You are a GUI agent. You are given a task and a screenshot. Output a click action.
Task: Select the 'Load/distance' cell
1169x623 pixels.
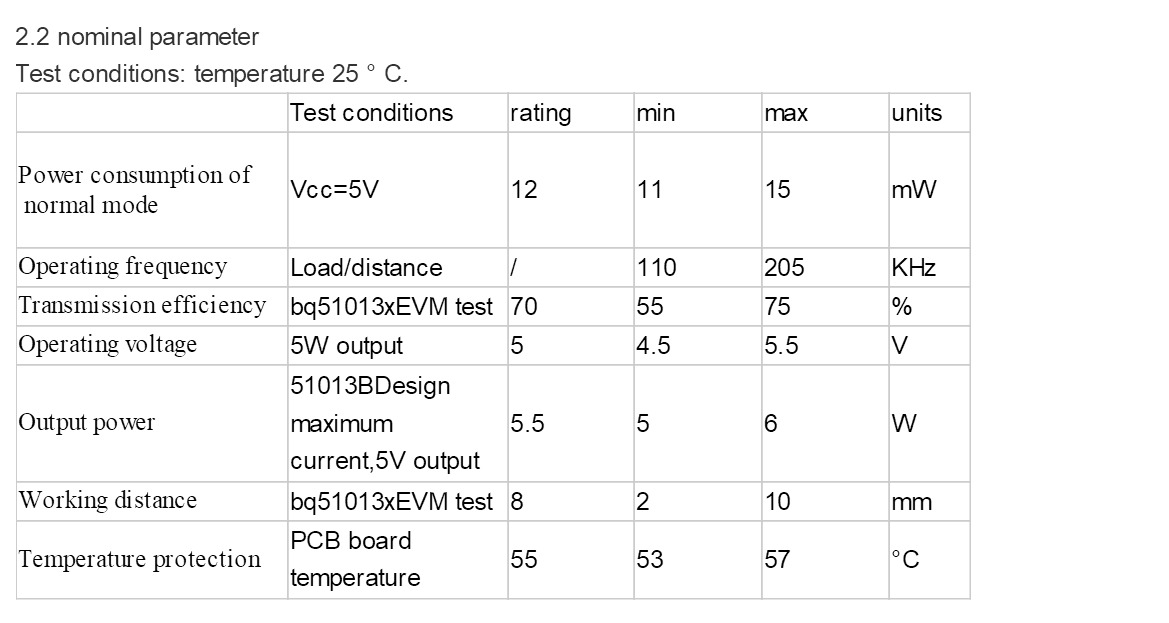coord(397,267)
